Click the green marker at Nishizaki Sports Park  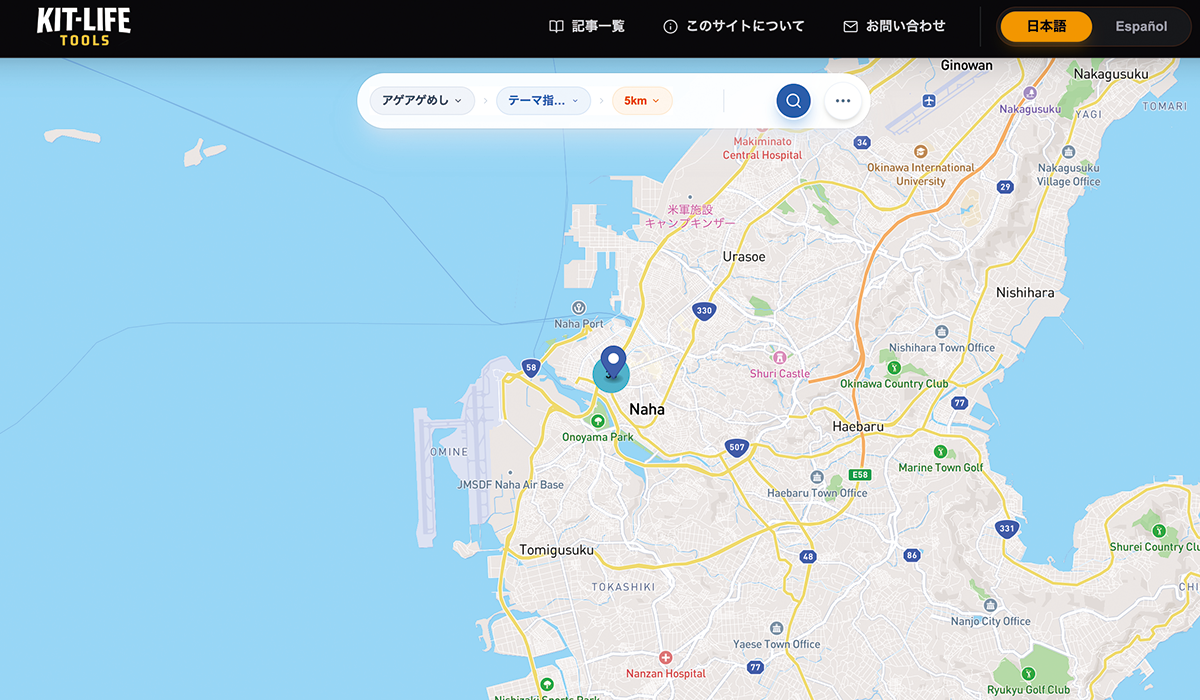(x=547, y=684)
